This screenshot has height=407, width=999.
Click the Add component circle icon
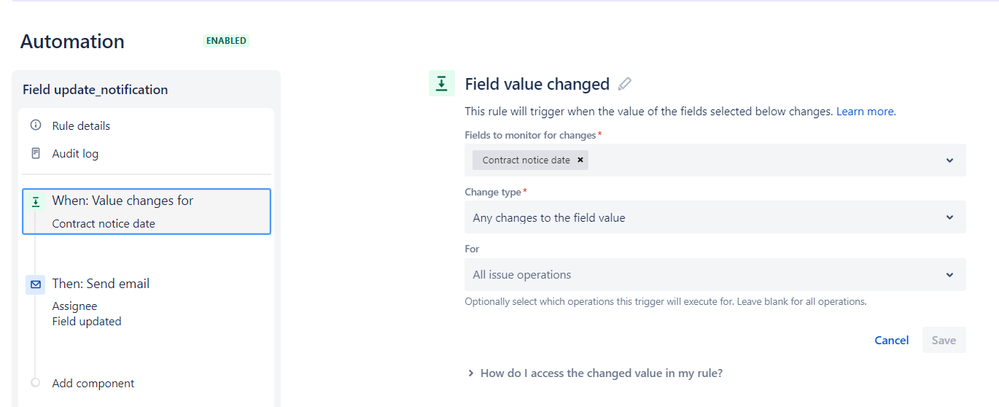tap(36, 383)
